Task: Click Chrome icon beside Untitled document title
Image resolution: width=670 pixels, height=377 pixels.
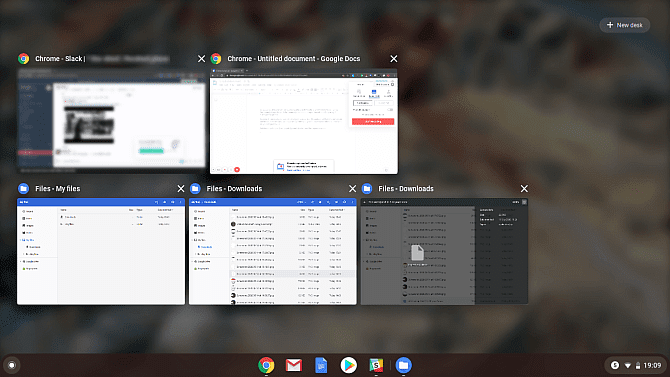Action: [216, 59]
